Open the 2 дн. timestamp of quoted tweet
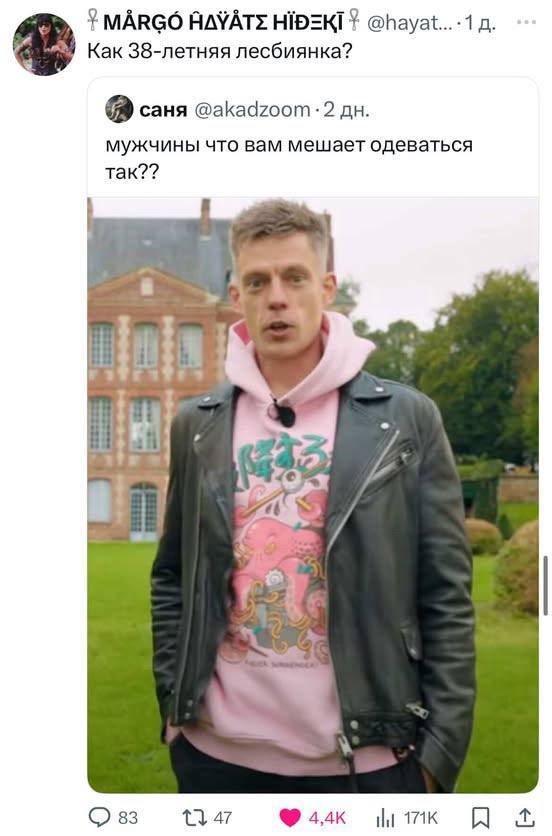The width and height of the screenshot is (552, 836). click(347, 110)
